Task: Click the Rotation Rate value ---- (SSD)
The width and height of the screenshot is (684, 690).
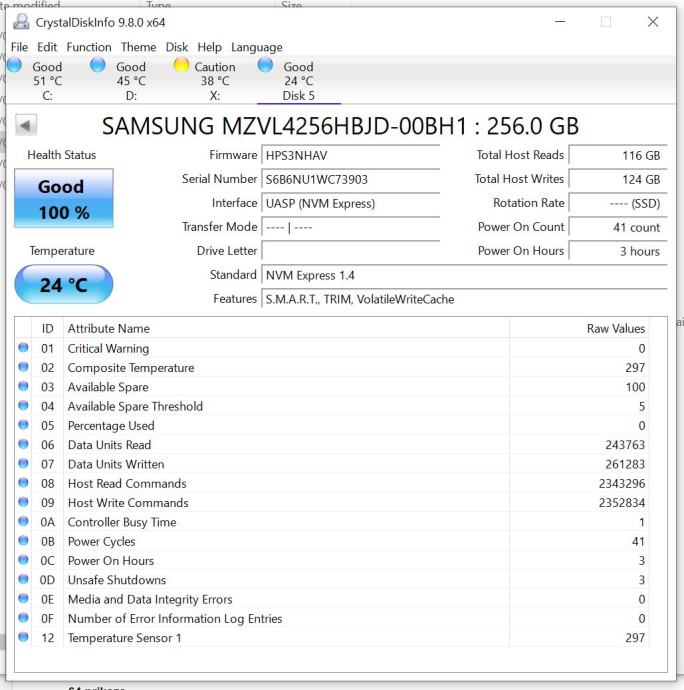Action: point(618,203)
